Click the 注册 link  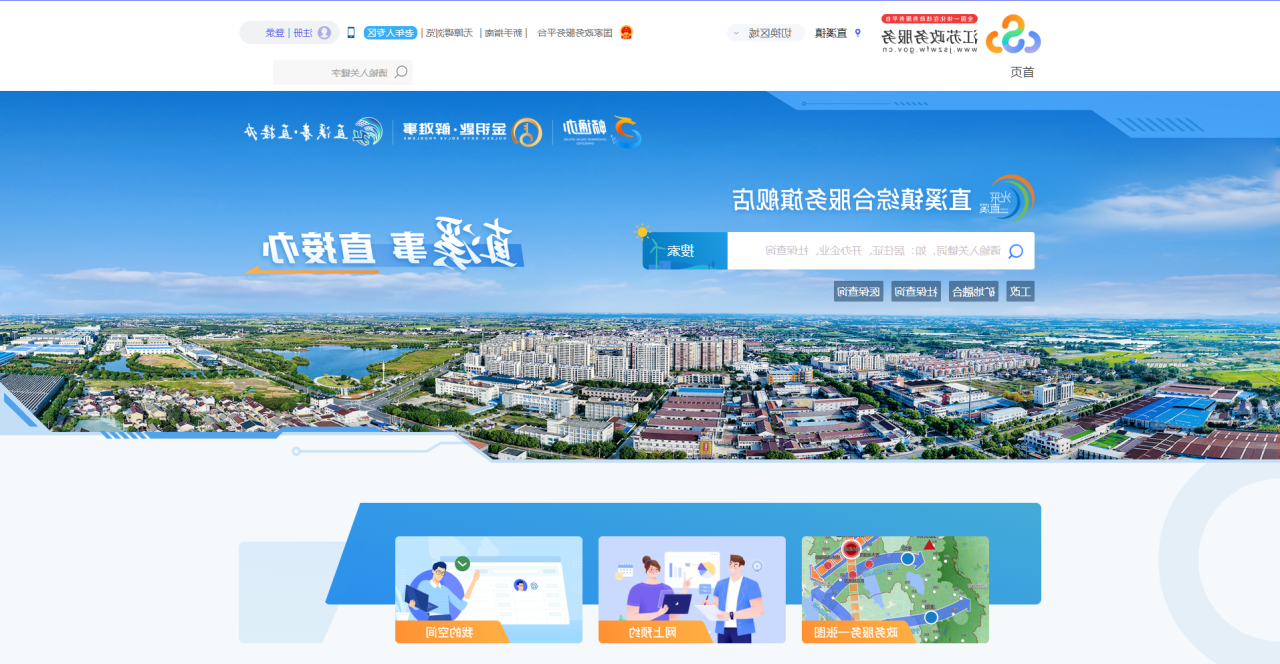click(x=302, y=33)
